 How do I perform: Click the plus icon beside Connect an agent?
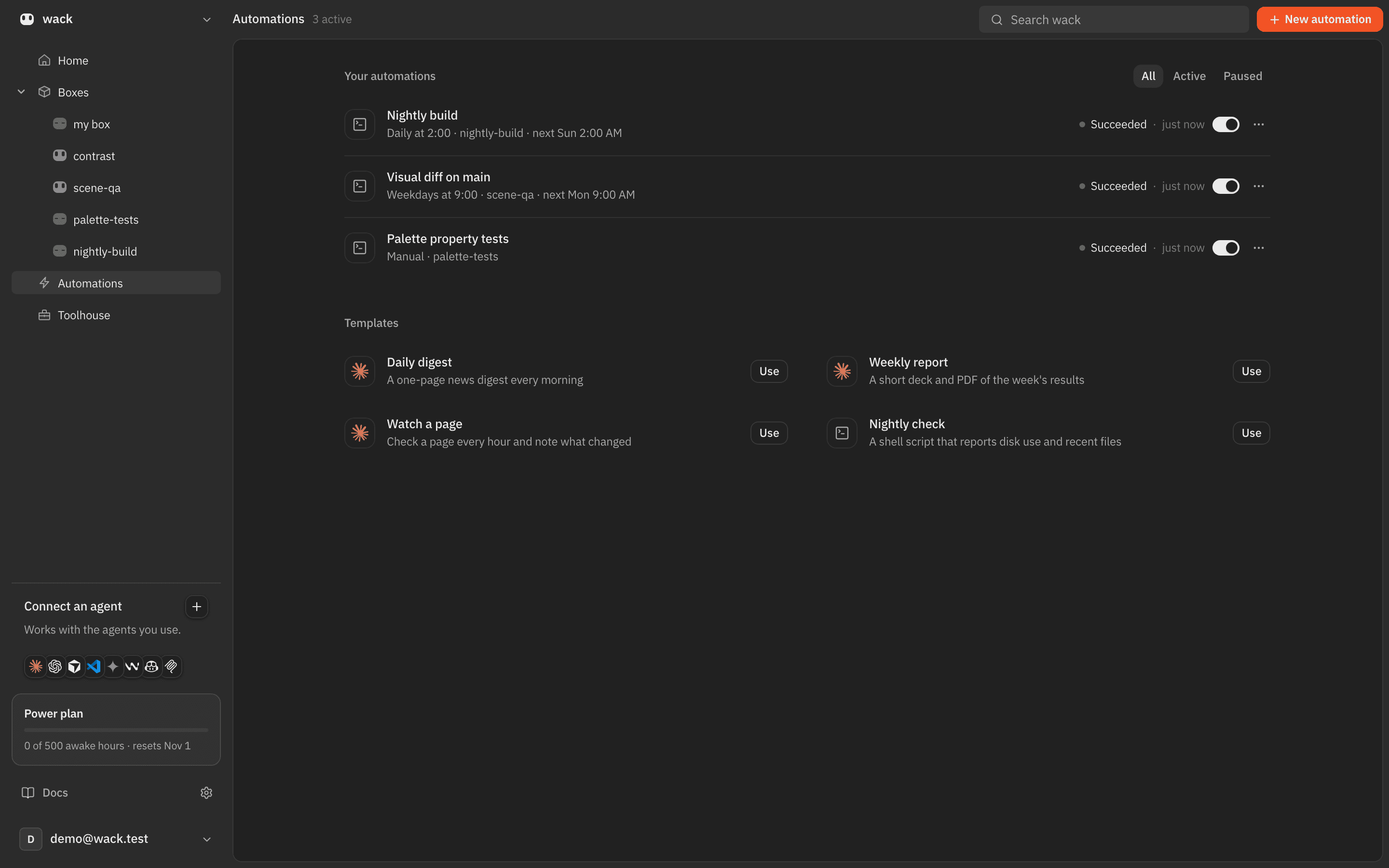(196, 607)
